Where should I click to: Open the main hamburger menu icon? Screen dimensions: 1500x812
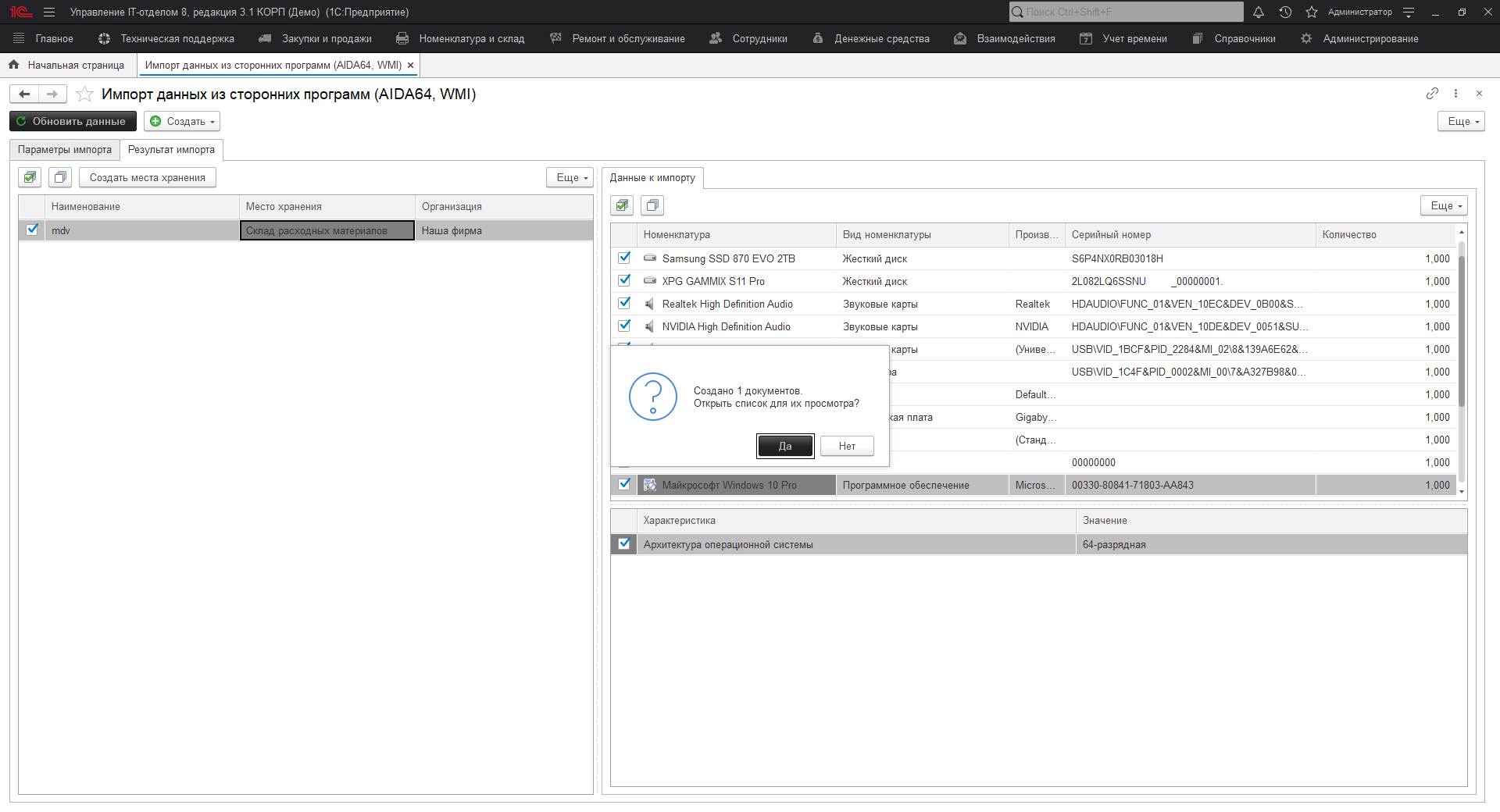(x=49, y=12)
